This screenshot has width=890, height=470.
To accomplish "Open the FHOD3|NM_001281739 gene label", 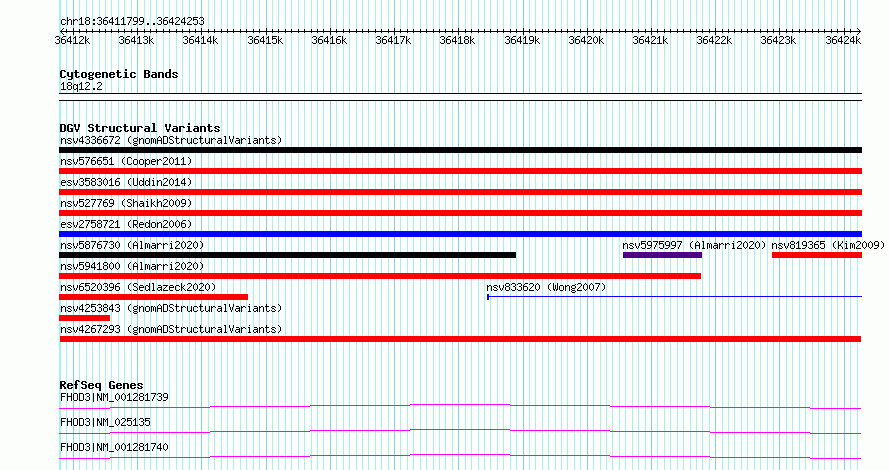I will pos(114,397).
